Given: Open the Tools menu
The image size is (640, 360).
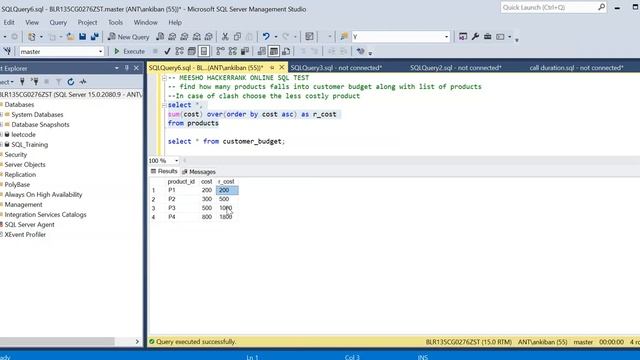Looking at the screenshot, I should pyautogui.click(x=116, y=22).
